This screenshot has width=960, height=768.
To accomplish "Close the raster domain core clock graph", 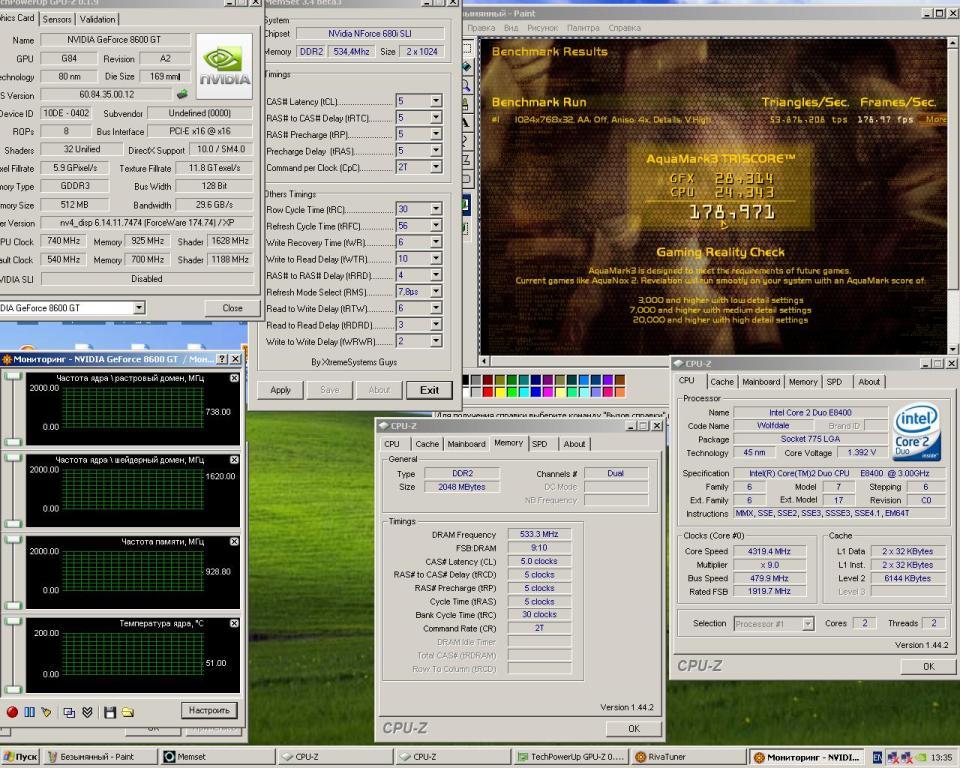I will [234, 378].
